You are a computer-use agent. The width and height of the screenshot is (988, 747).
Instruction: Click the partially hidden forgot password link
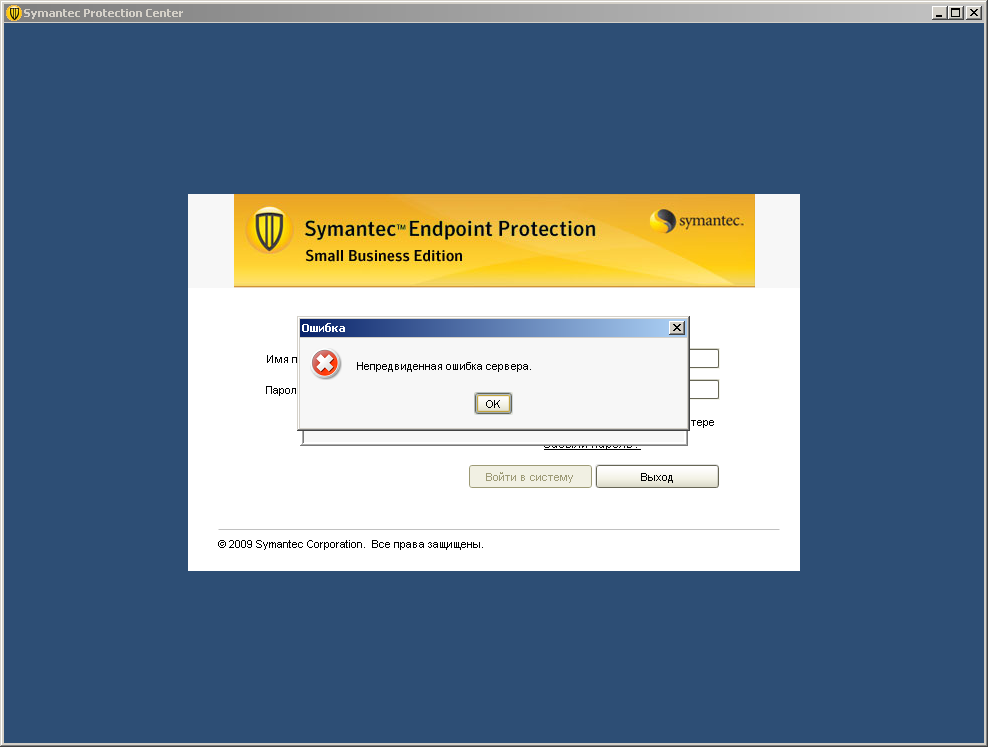click(592, 447)
